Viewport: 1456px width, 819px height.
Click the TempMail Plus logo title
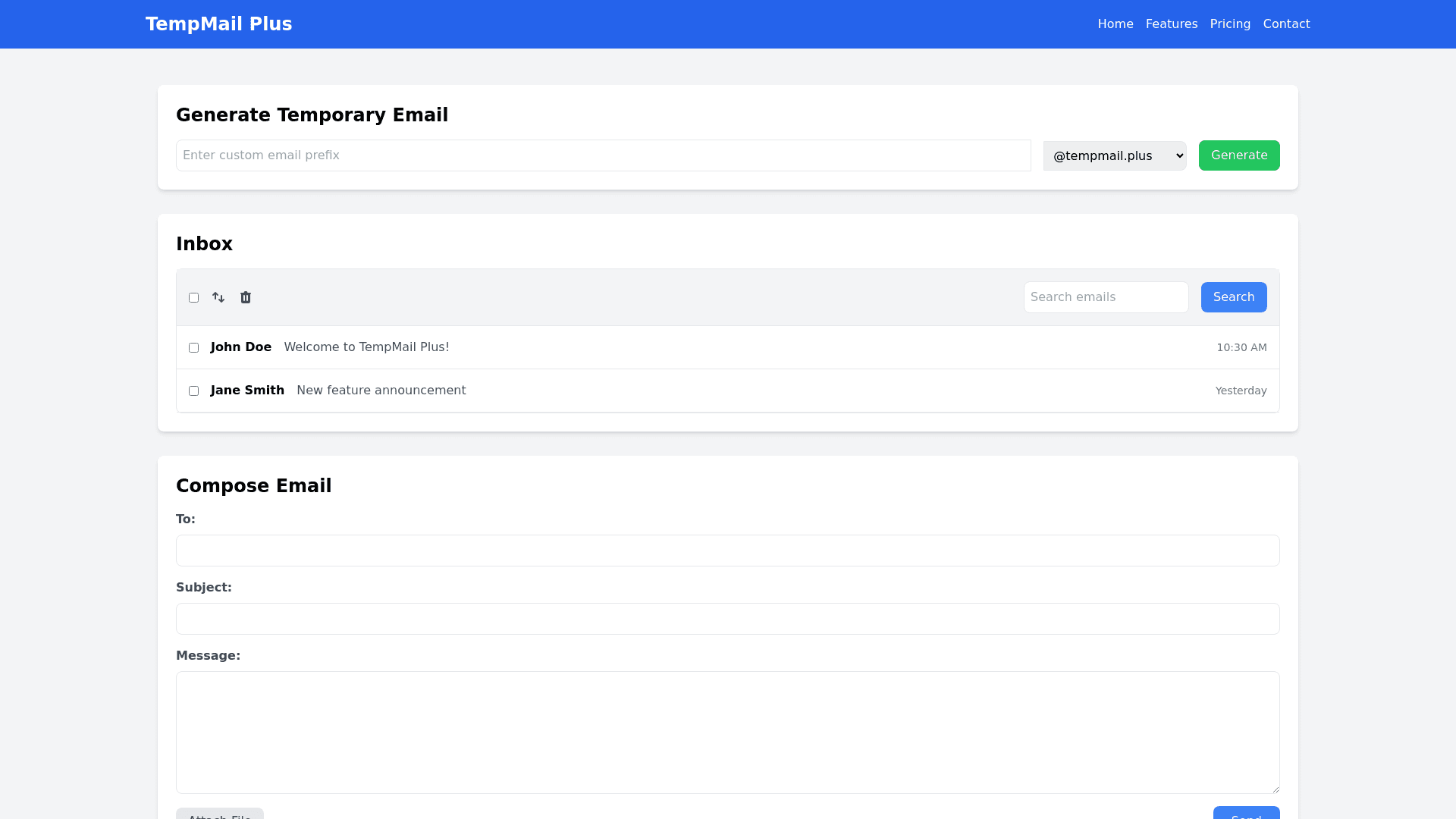tap(218, 24)
